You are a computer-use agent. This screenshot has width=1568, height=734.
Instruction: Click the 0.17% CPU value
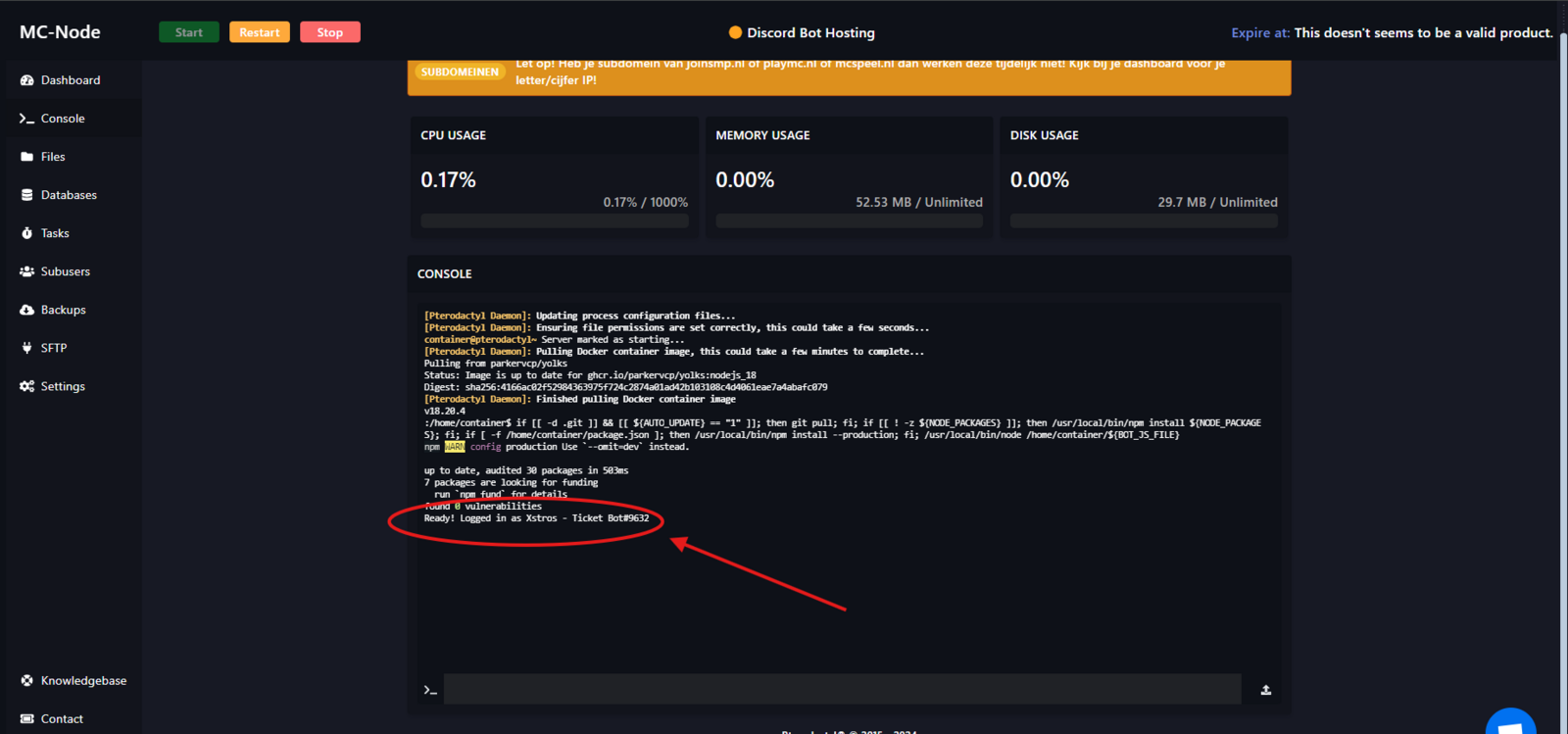tap(448, 180)
